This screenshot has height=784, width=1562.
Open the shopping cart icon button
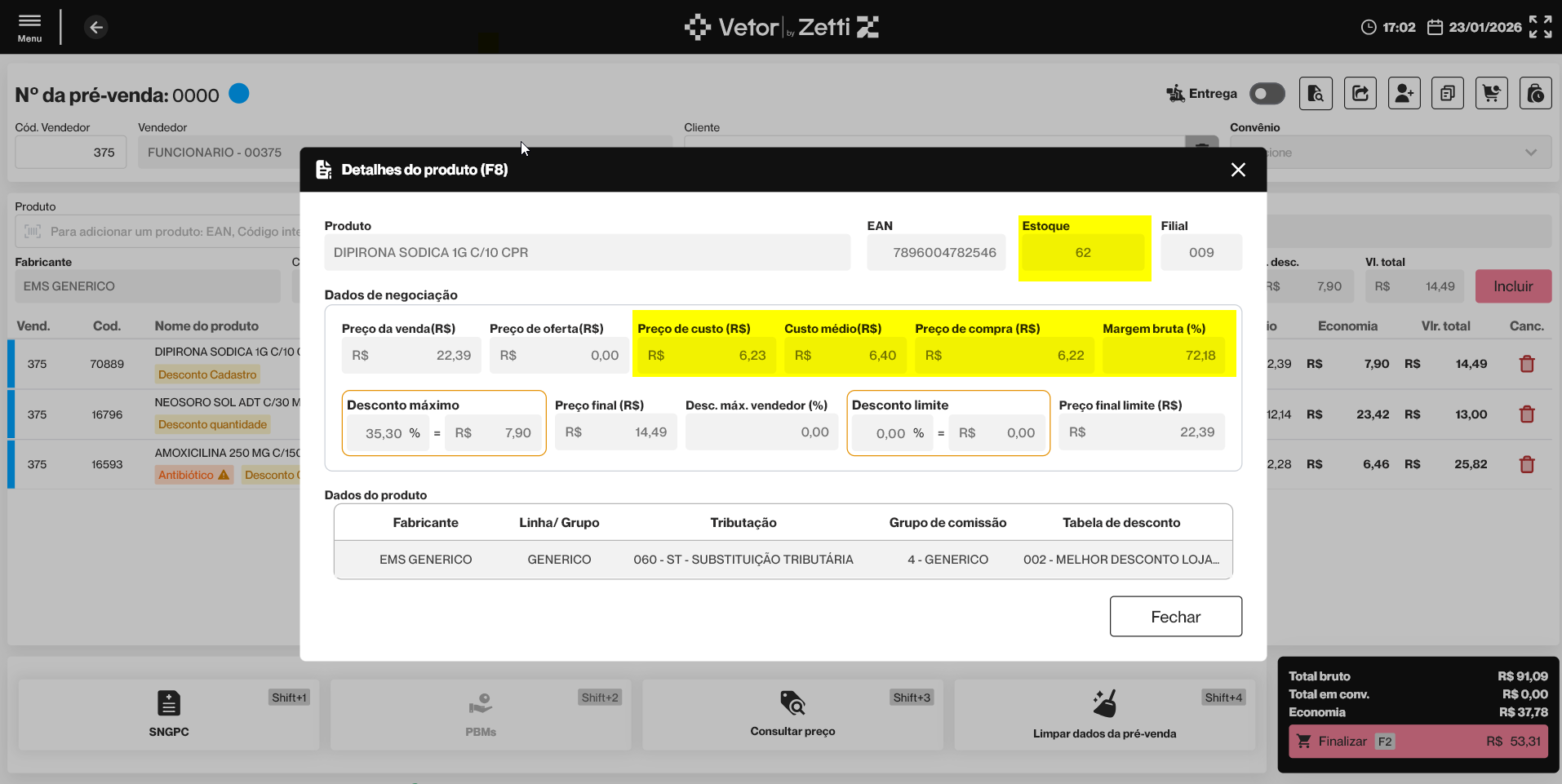click(1492, 94)
